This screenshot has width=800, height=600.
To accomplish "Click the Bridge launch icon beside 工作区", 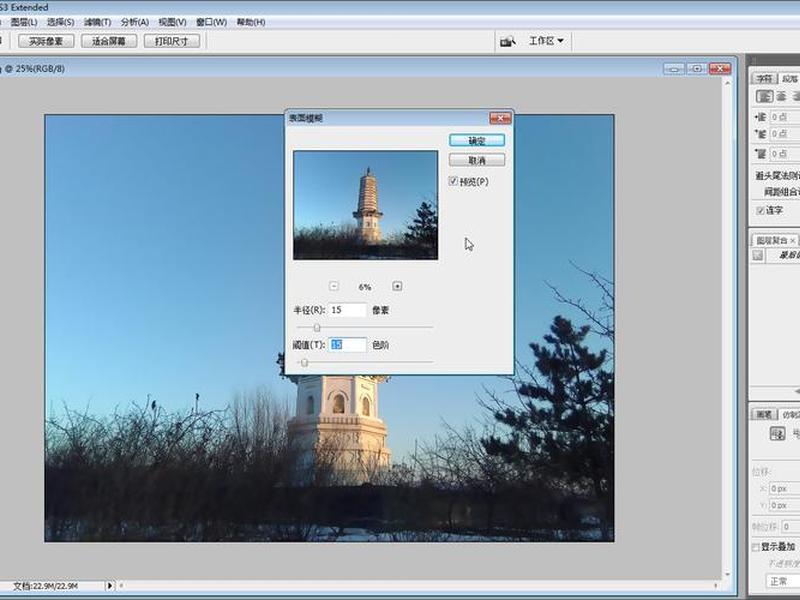I will tap(508, 41).
